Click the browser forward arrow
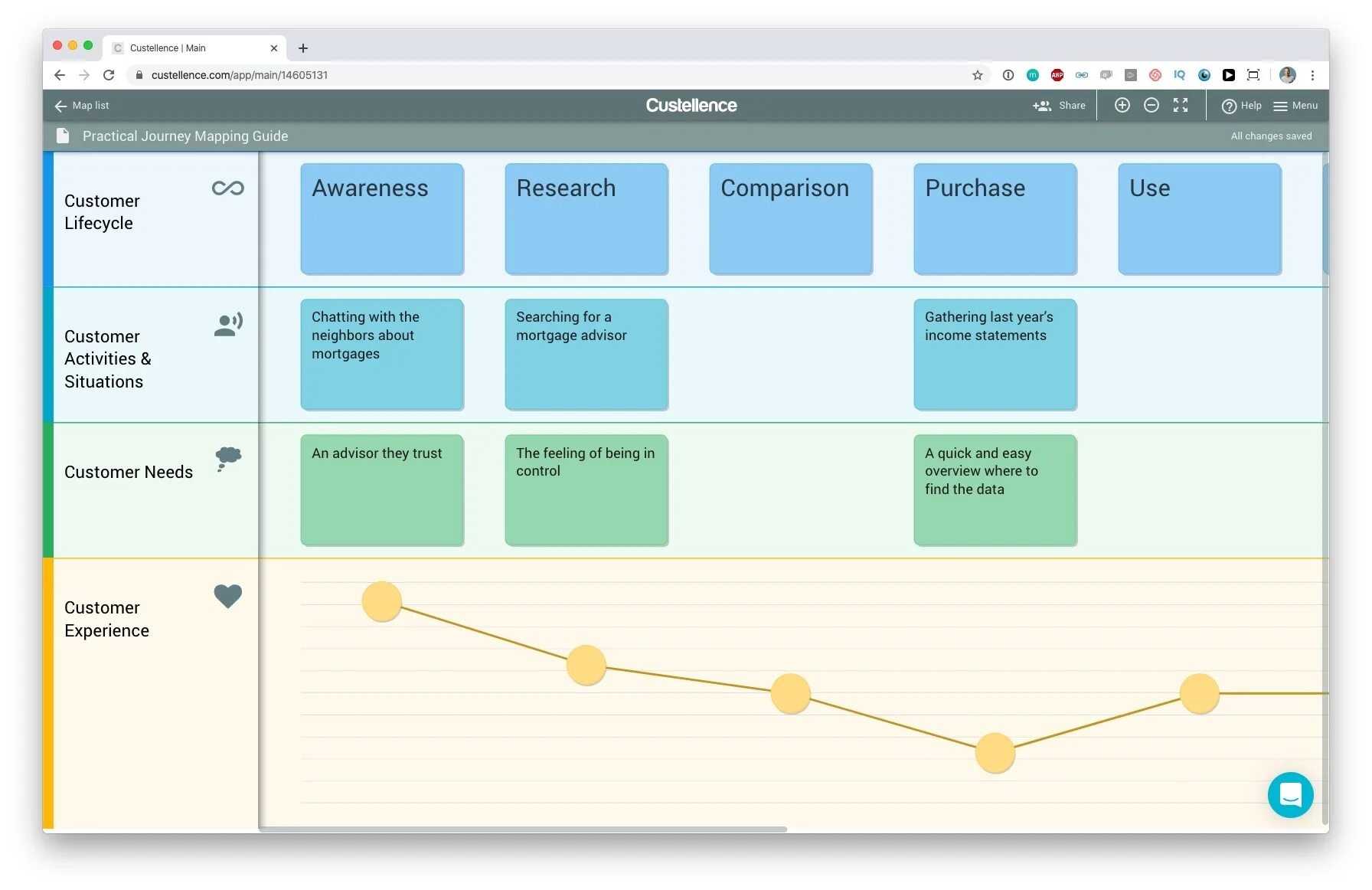Screen dimensions: 1372x890 (x=84, y=75)
